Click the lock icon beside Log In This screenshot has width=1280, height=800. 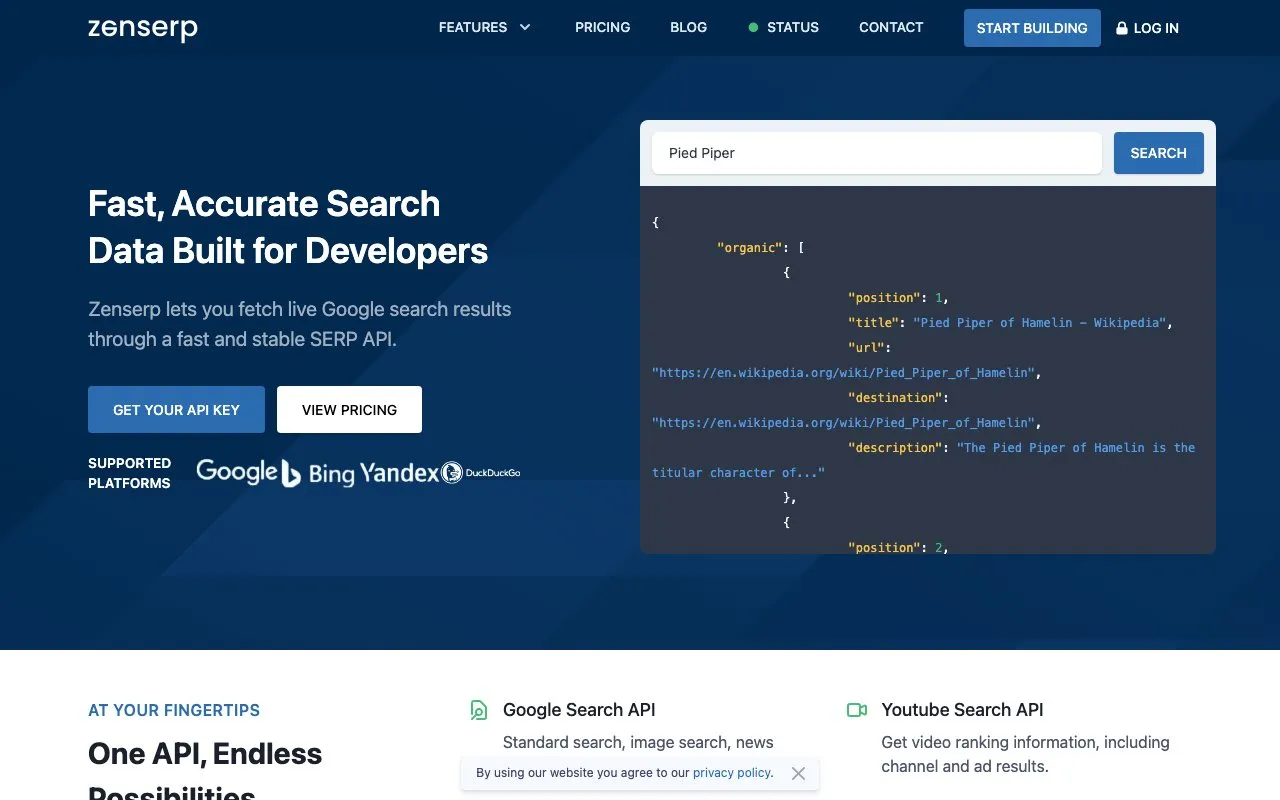pos(1122,28)
